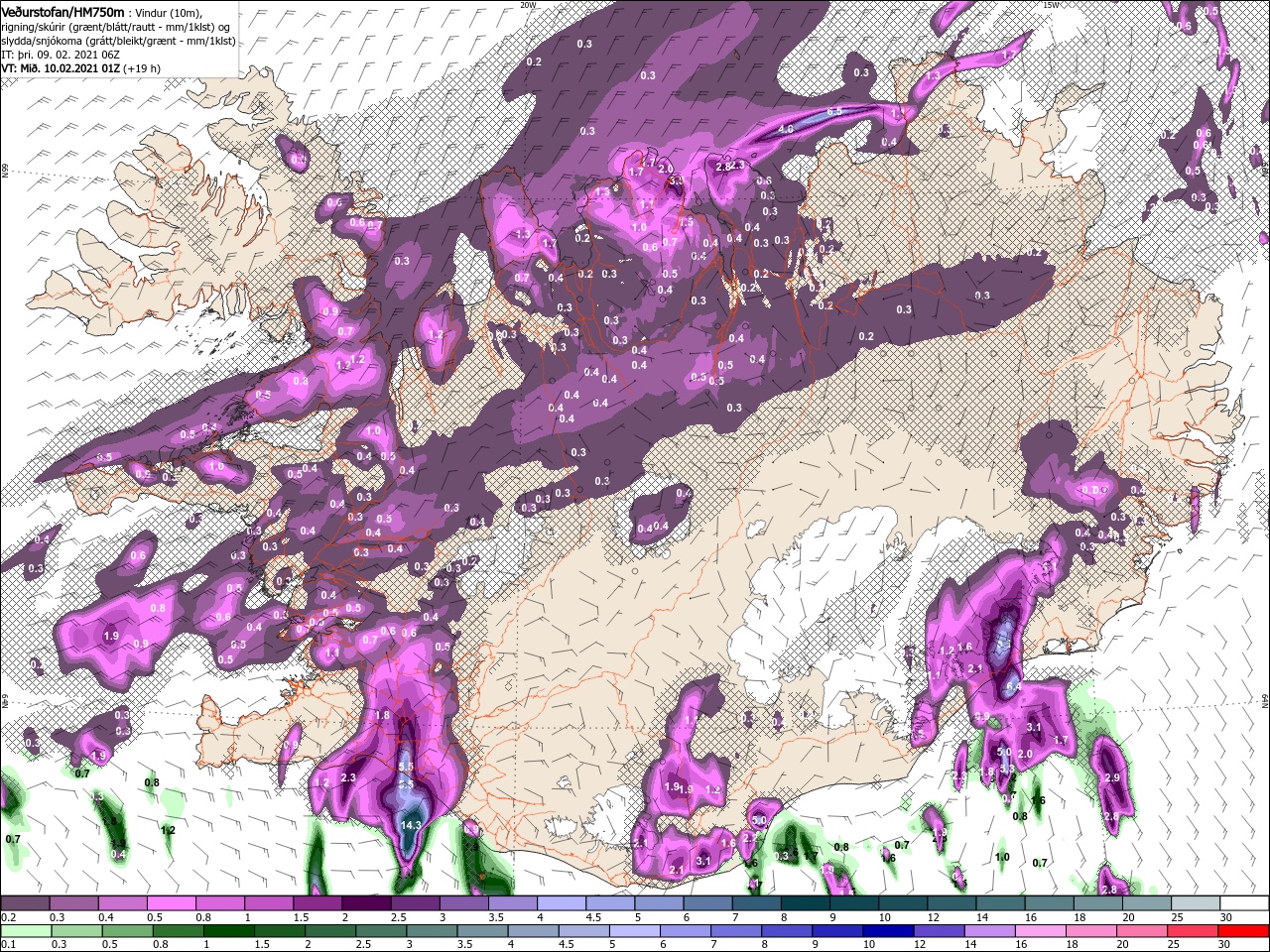Select the darkest purple swatch labeled 2 in the legend
This screenshot has width=1270, height=952.
(x=366, y=903)
